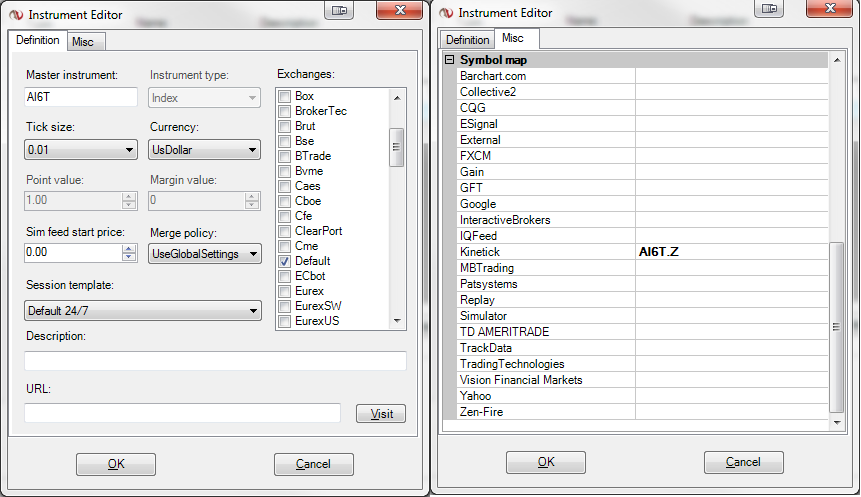Click the Symbol map scroll up arrow
The width and height of the screenshot is (861, 497).
(837, 59)
